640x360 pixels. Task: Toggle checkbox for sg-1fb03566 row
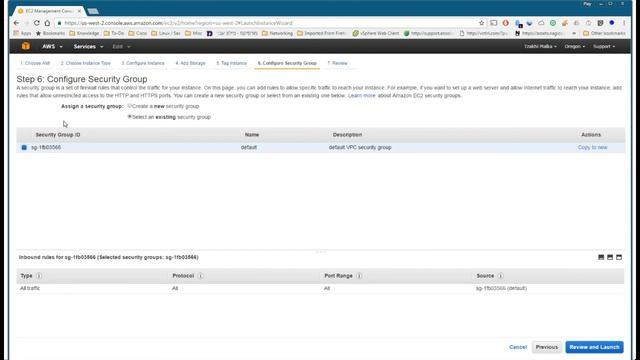pos(24,147)
